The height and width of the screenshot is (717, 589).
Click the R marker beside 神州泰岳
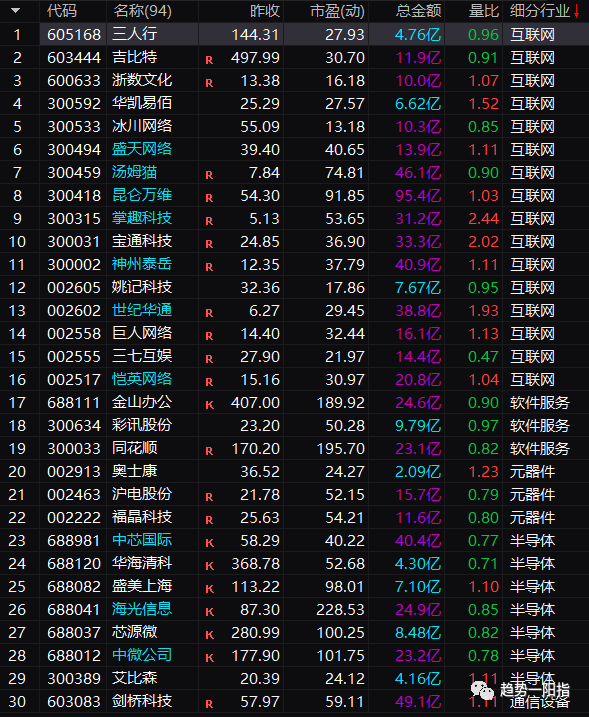(x=209, y=267)
